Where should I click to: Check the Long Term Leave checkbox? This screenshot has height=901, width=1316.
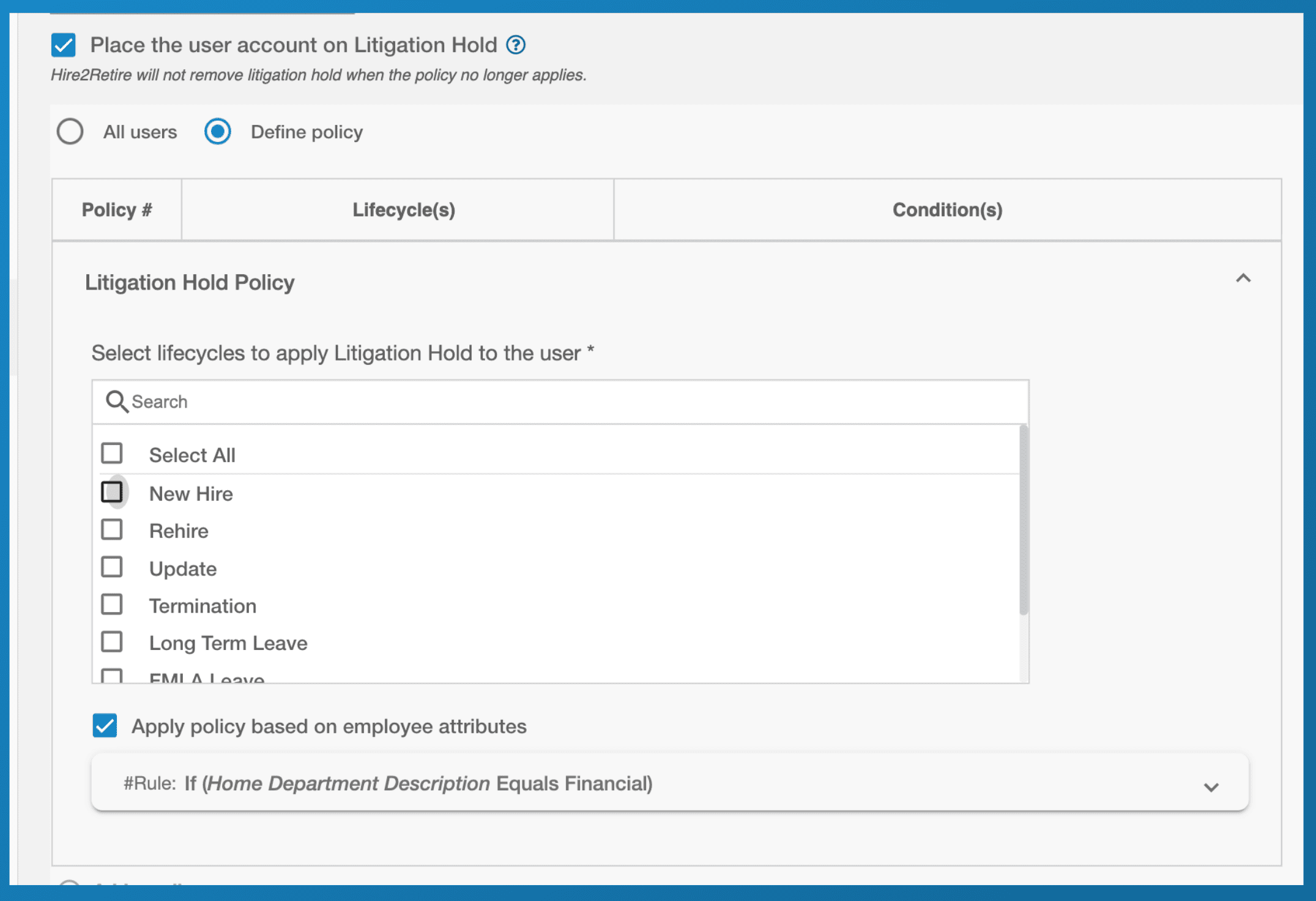[112, 642]
